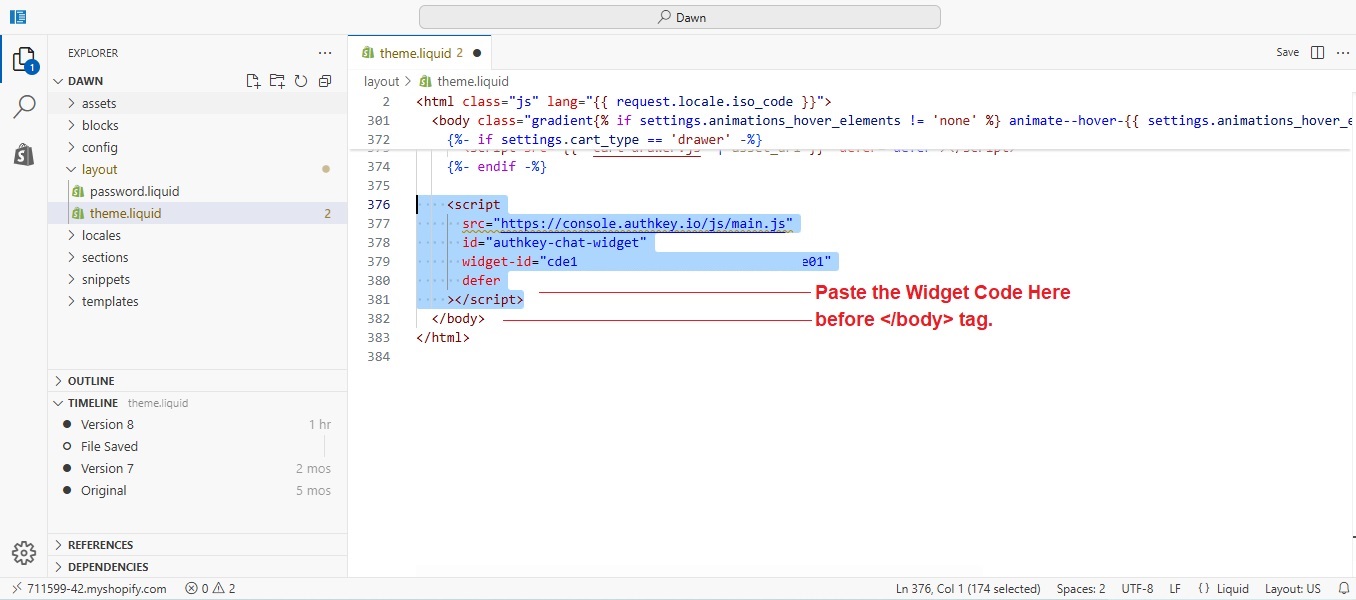Collapse the TIMELINE panel
Image resolution: width=1356 pixels, height=600 pixels.
(x=197, y=403)
